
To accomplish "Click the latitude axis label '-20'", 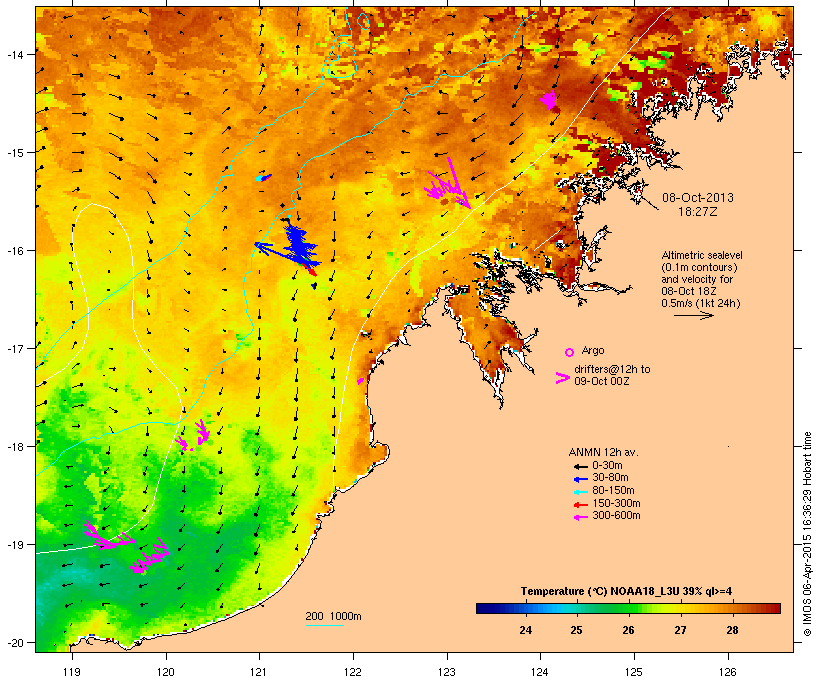I will coord(15,643).
